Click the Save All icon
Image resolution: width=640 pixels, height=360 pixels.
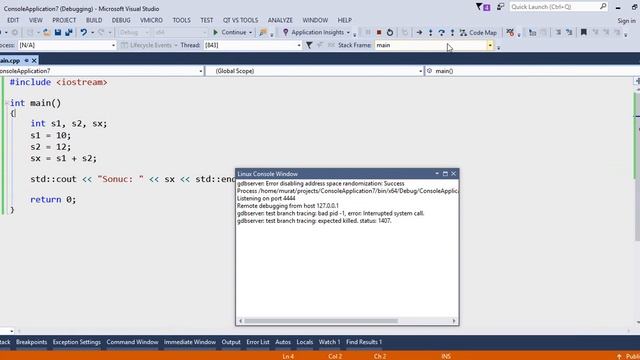click(69, 32)
